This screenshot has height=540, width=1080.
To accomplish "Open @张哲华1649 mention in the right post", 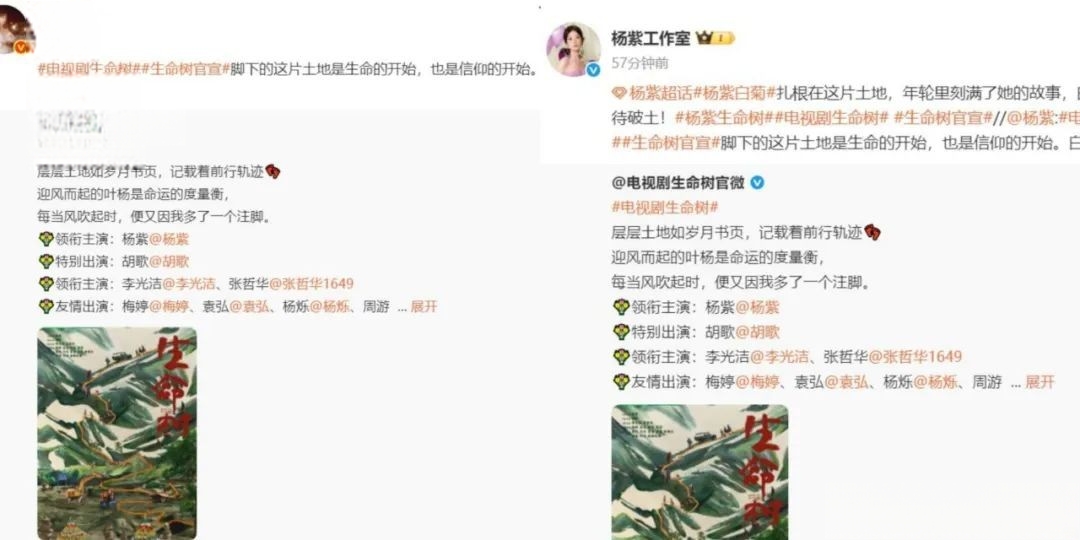I will 915,357.
